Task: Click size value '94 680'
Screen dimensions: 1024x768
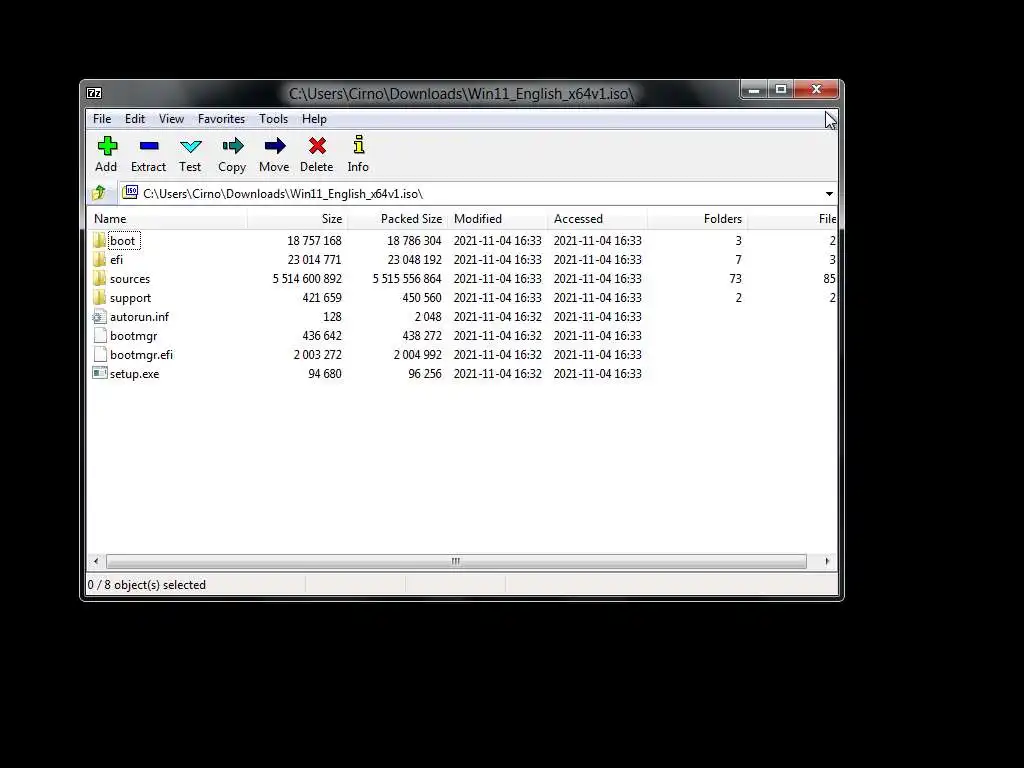Action: [325, 374]
